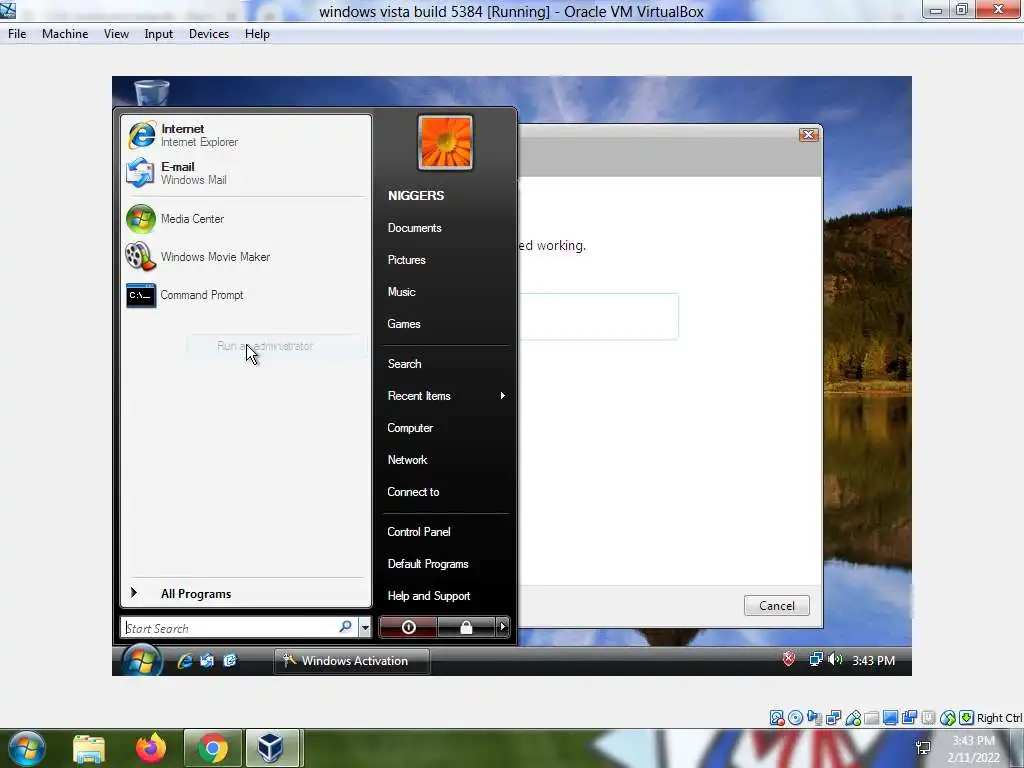Open Games from Start menu
The height and width of the screenshot is (768, 1024).
coord(404,324)
